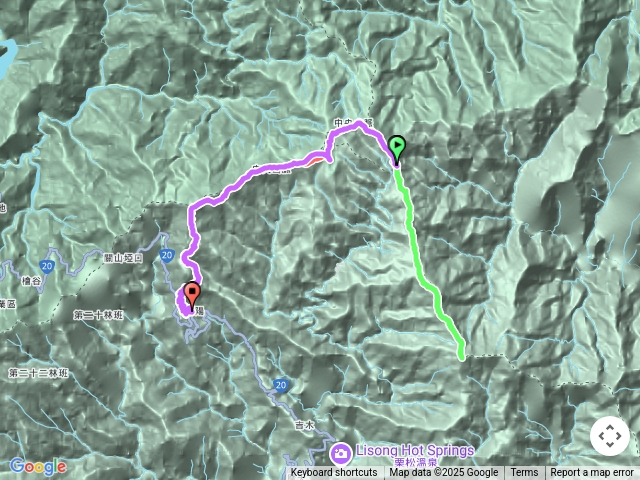The height and width of the screenshot is (480, 640).
Task: Click the red end stop marker
Action: pos(192,297)
